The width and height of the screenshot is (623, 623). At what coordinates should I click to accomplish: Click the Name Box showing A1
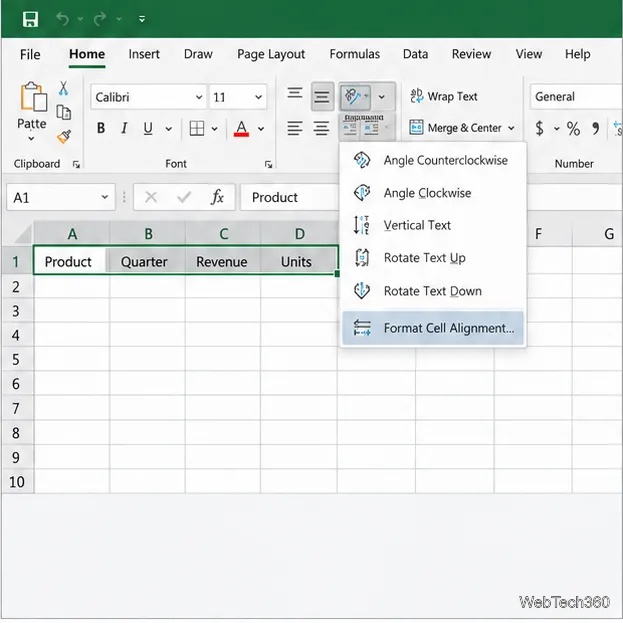click(61, 197)
